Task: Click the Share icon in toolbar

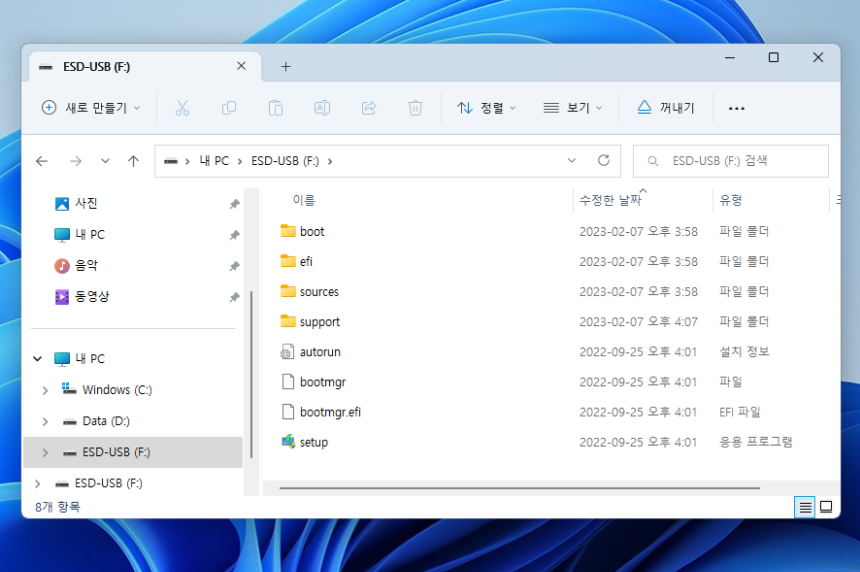Action: (369, 108)
